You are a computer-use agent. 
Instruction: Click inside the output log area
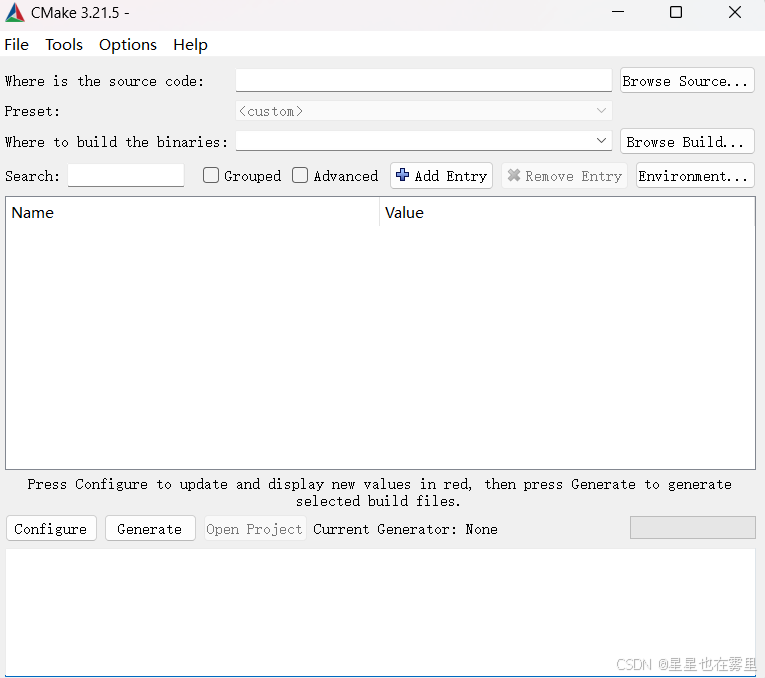click(x=381, y=612)
